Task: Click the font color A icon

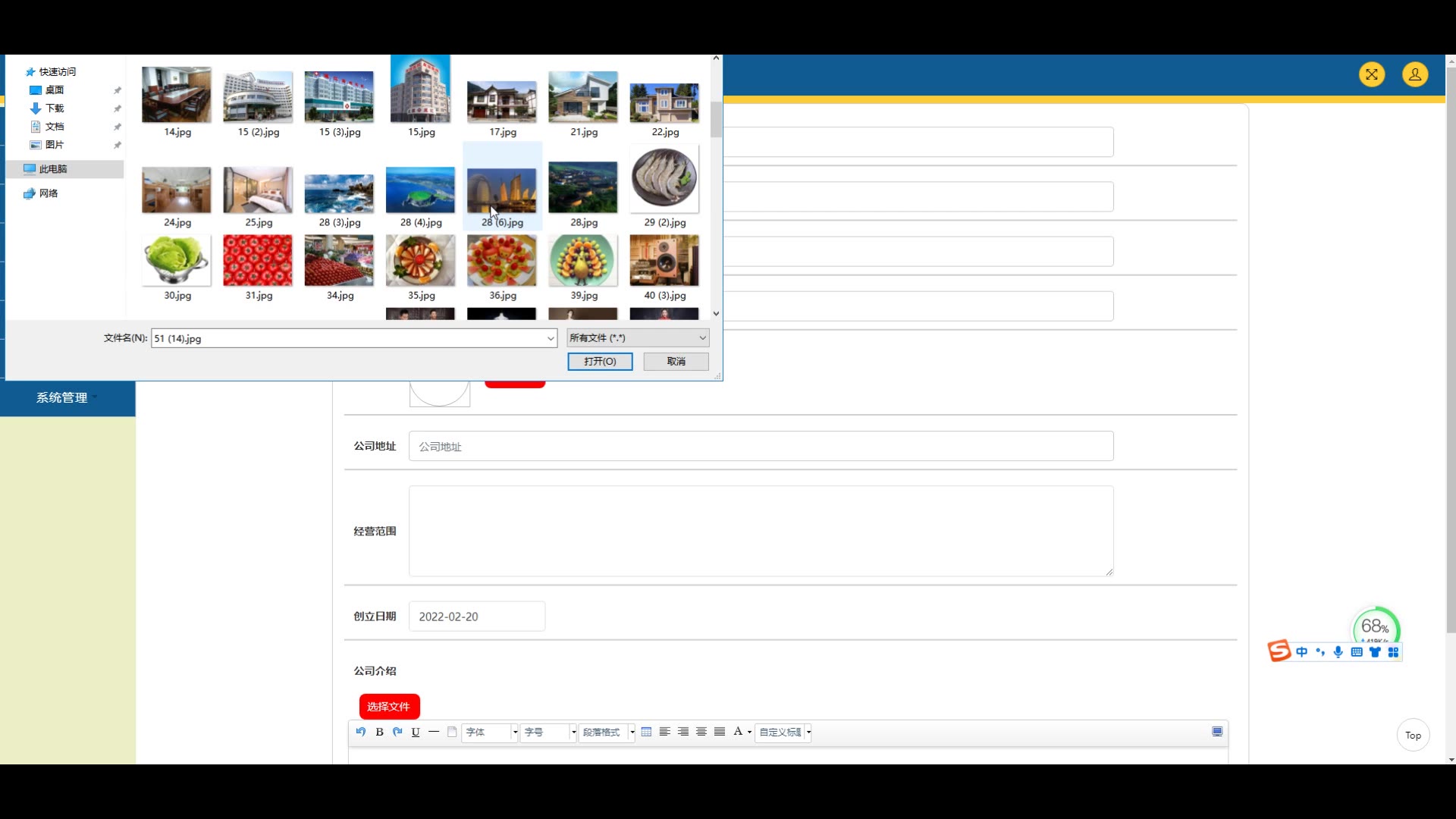Action: (738, 732)
